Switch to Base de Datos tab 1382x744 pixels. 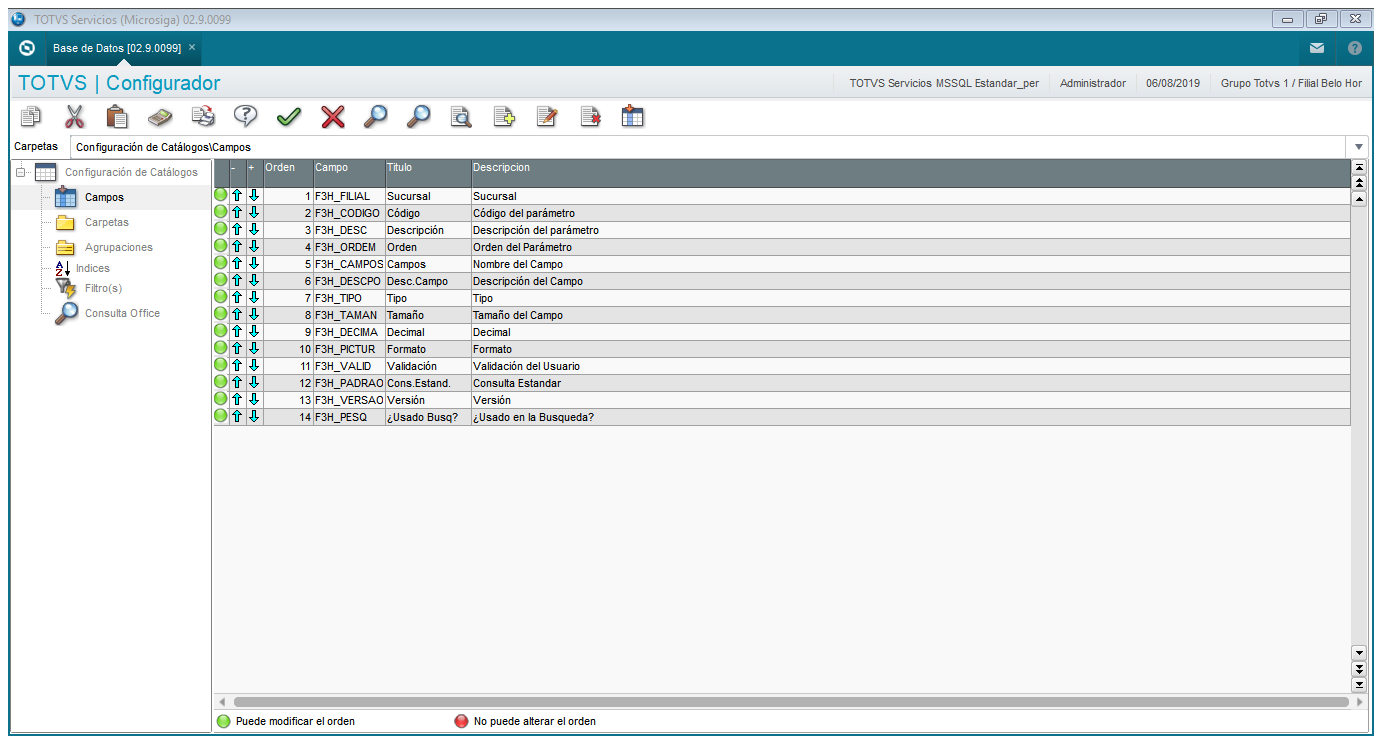(x=116, y=48)
